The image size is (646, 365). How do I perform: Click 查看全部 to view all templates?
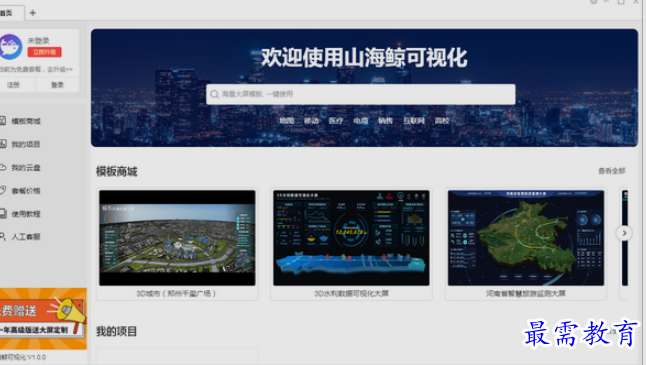(612, 171)
